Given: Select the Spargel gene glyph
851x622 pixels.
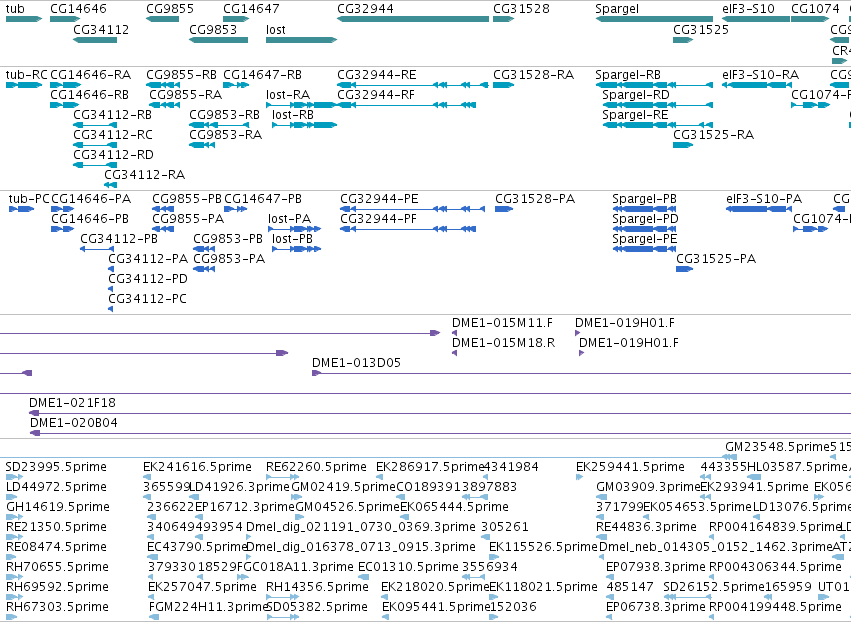Looking at the screenshot, I should pos(654,19).
